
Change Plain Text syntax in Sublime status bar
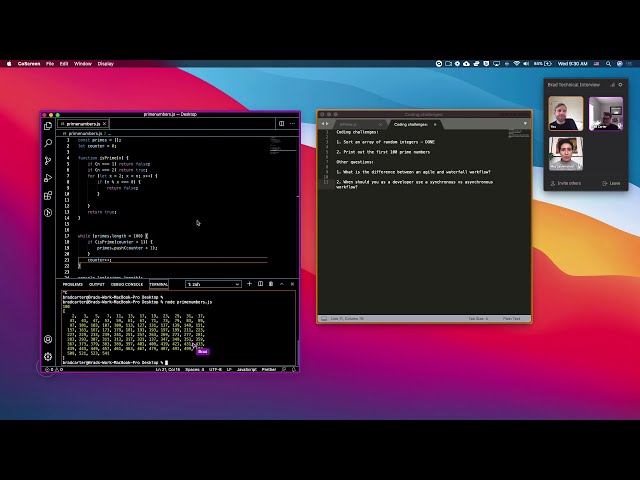[511, 318]
